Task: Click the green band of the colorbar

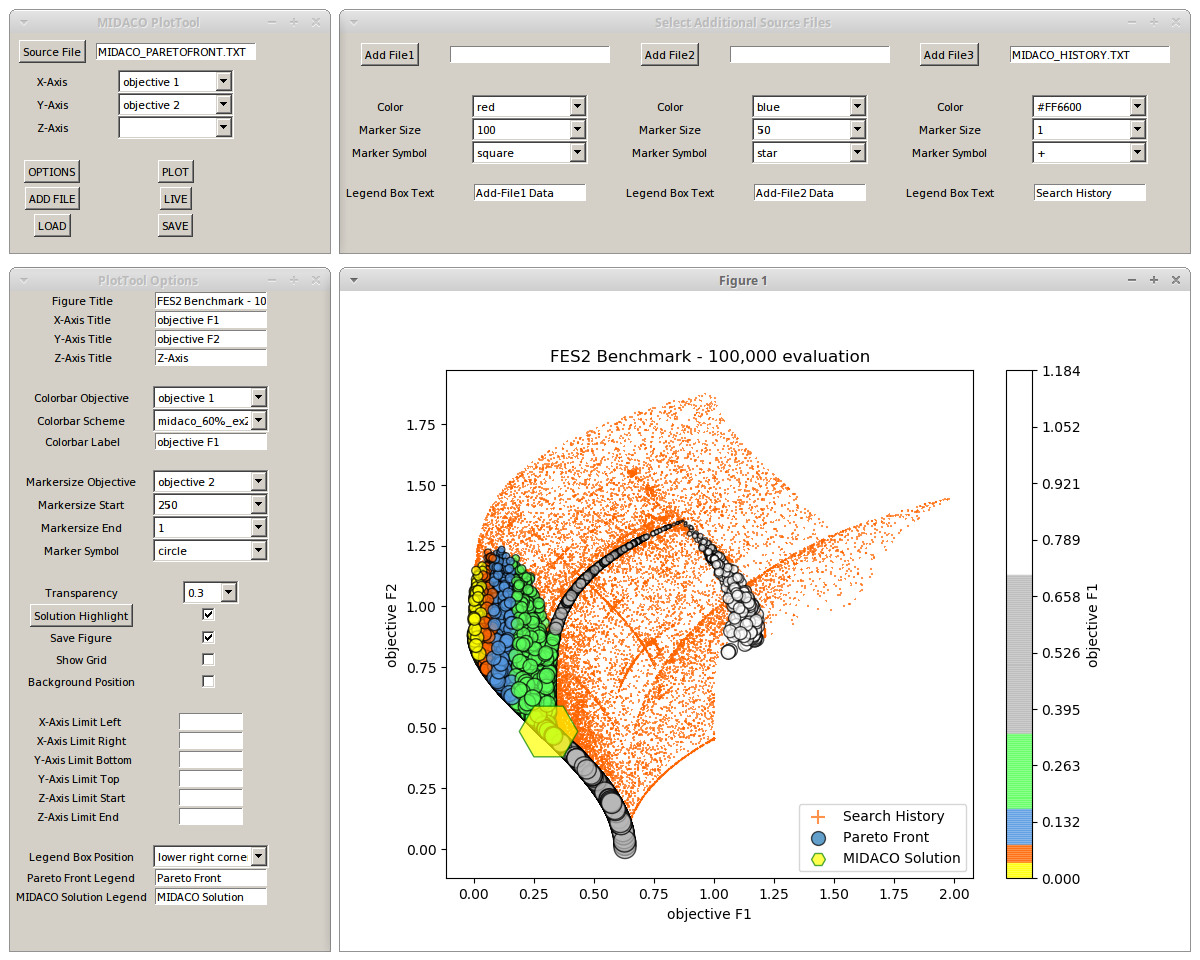Action: click(x=1019, y=771)
